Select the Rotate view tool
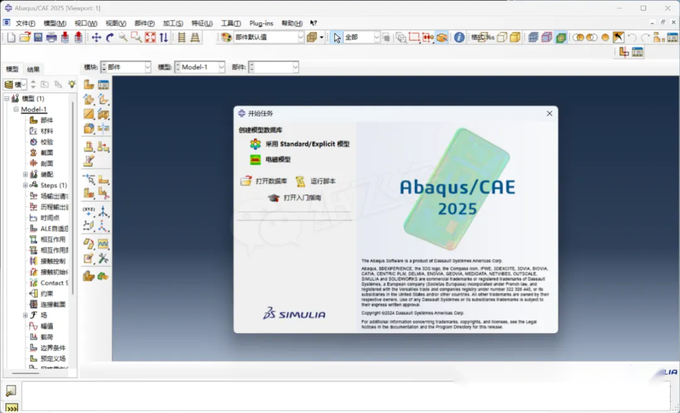Screen dimensions: 680x413 tap(110, 37)
